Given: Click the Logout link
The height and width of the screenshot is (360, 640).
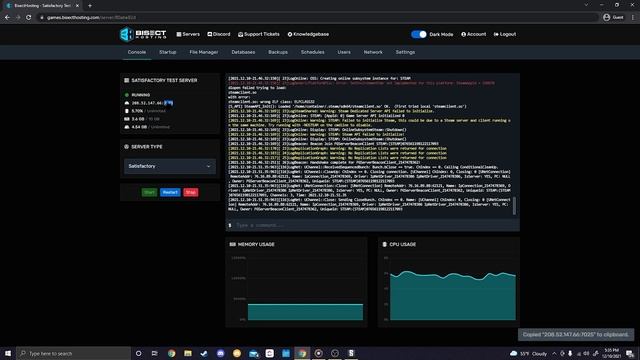Looking at the screenshot, I should pos(505,34).
